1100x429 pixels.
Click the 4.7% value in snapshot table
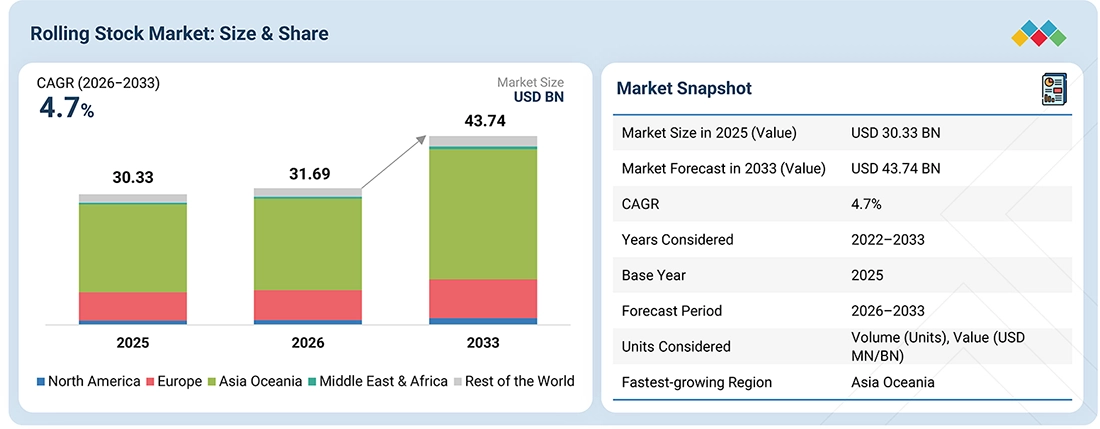pyautogui.click(x=866, y=204)
